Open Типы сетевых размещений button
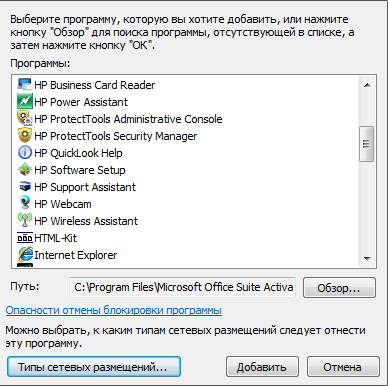 (x=94, y=367)
